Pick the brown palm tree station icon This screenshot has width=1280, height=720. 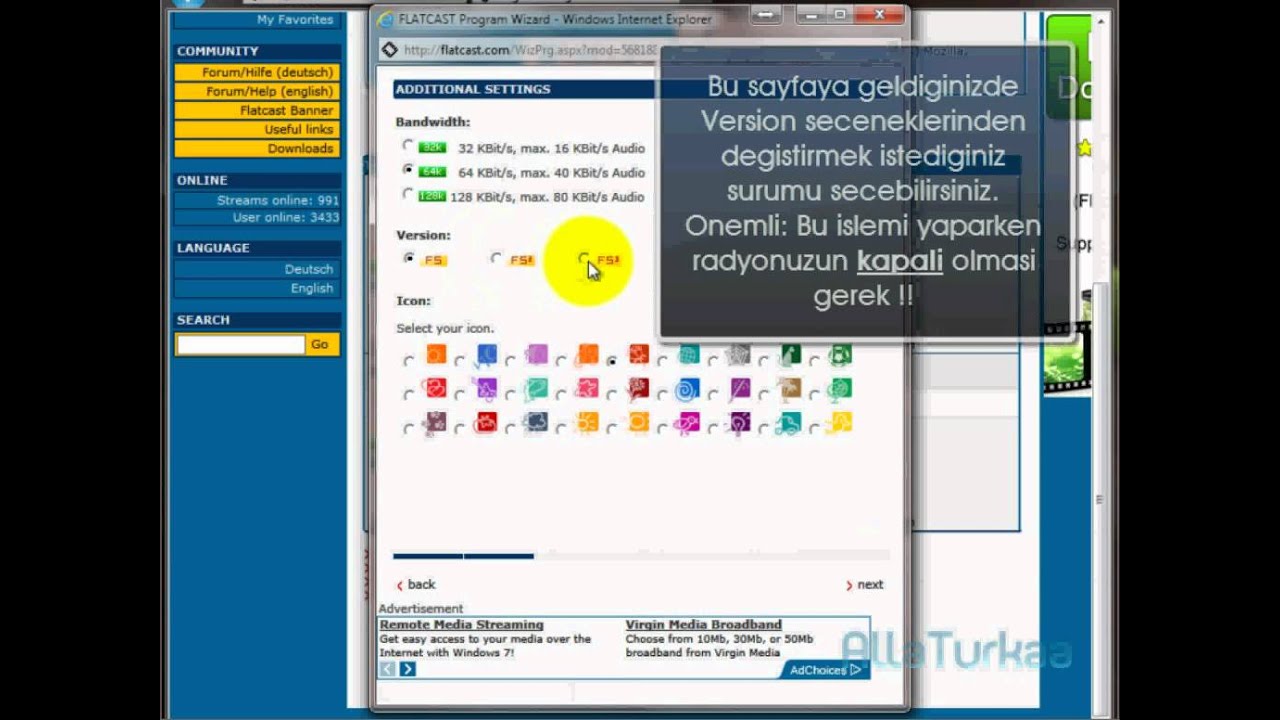point(790,389)
